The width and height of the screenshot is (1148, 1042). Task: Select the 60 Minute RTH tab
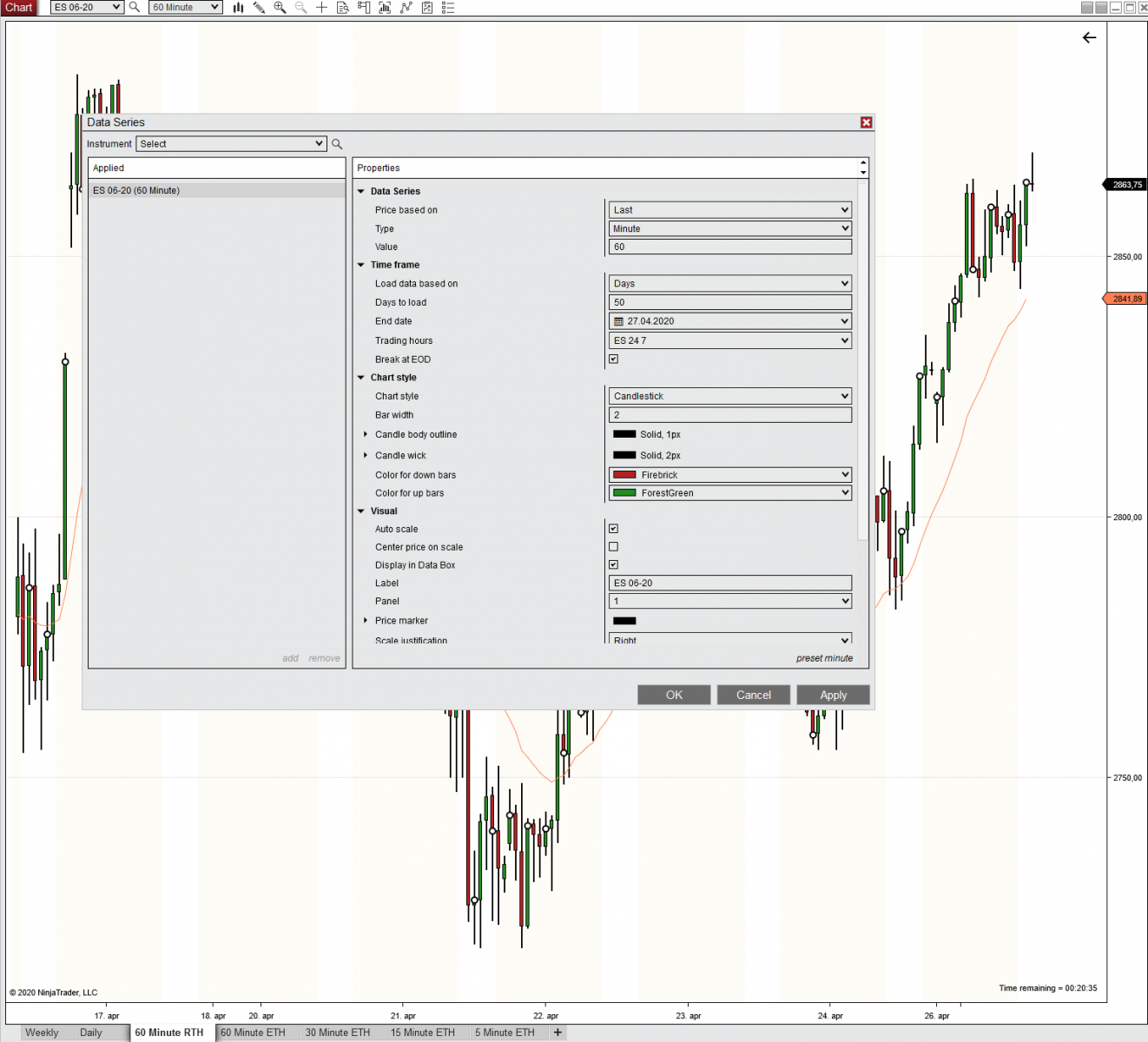coord(169,1032)
